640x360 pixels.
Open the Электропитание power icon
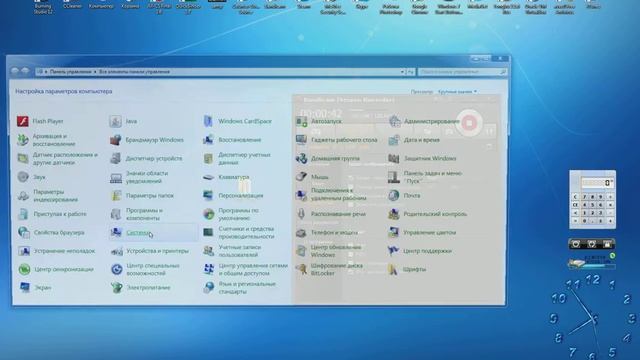coord(117,287)
